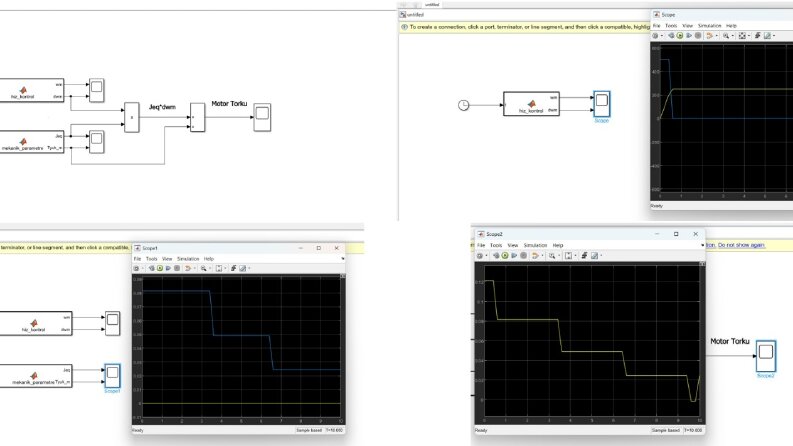Click Scale Axes Limits icon in Scope1
Screen dimensions: 793x446
click(219, 268)
